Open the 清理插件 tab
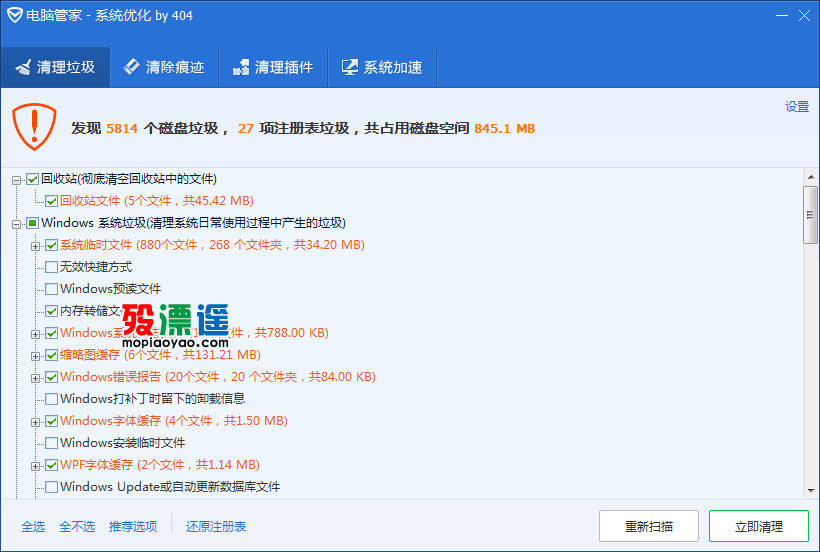820x552 pixels. 273,67
